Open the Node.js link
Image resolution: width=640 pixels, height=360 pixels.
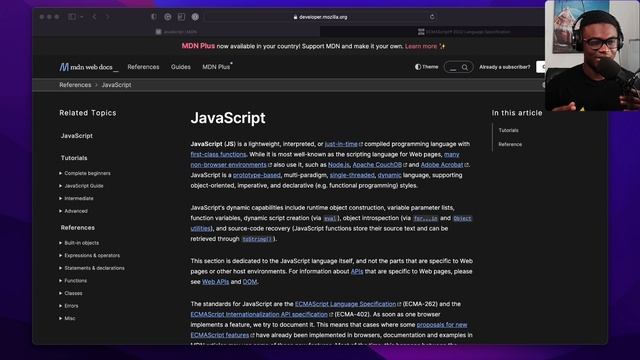pyautogui.click(x=339, y=165)
